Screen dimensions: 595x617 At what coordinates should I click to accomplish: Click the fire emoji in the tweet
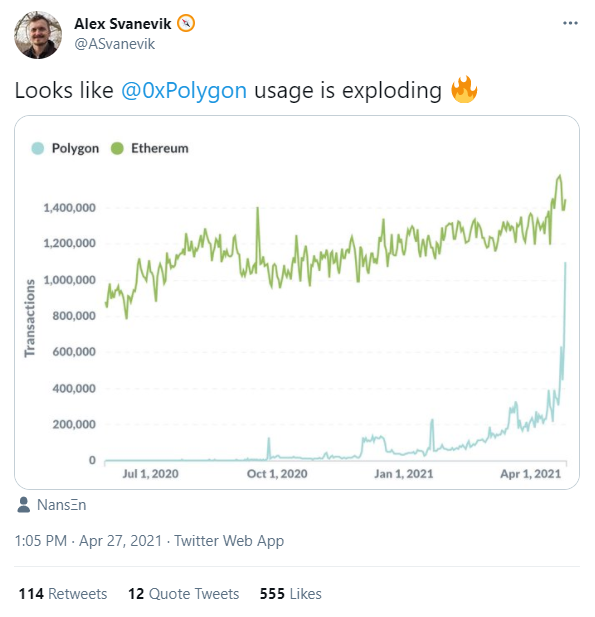click(x=464, y=89)
